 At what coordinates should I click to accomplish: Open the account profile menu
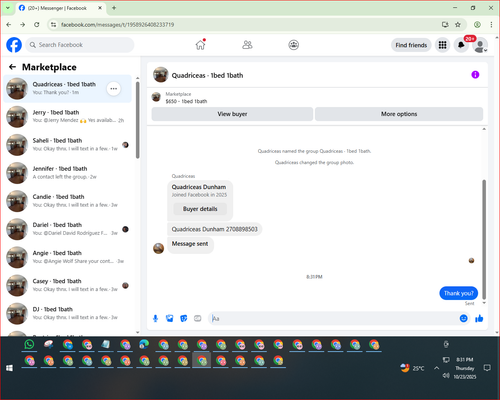pyautogui.click(x=480, y=45)
